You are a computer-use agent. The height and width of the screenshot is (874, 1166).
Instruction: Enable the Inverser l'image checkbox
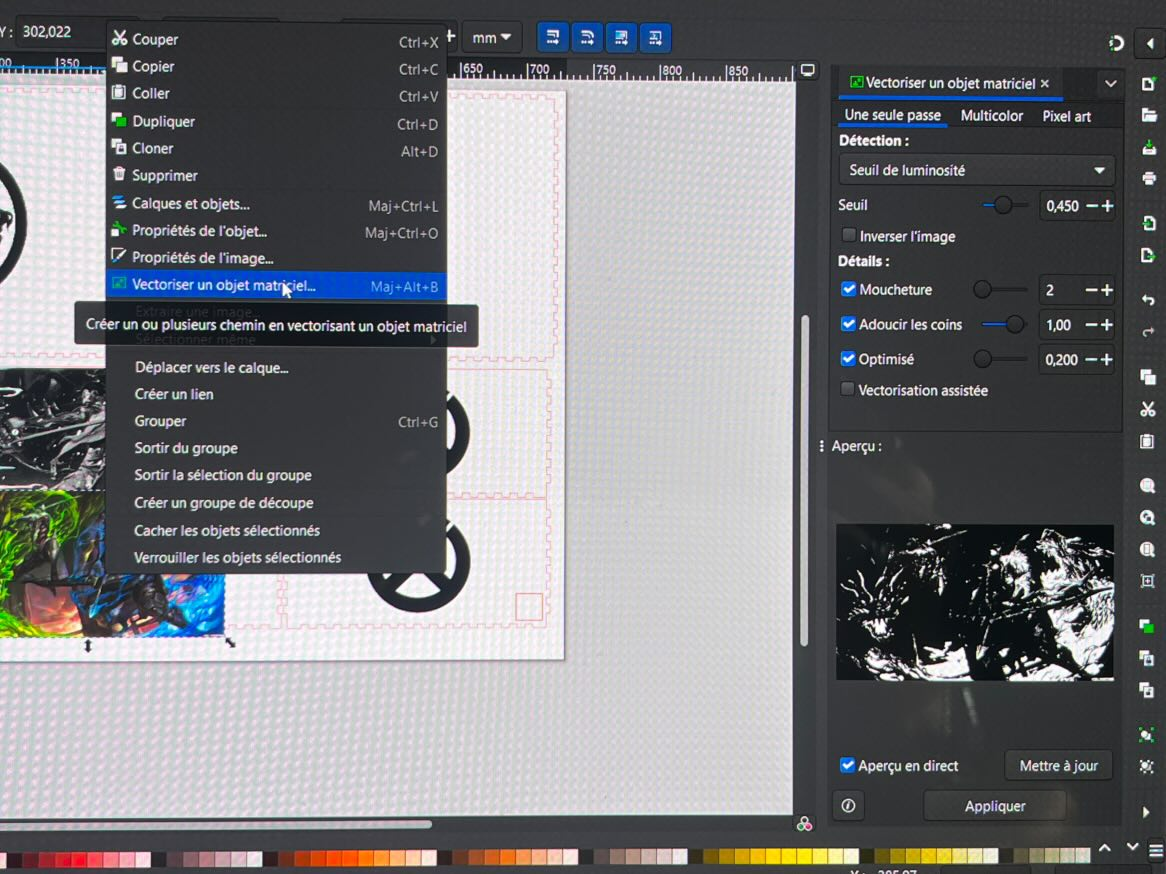848,235
